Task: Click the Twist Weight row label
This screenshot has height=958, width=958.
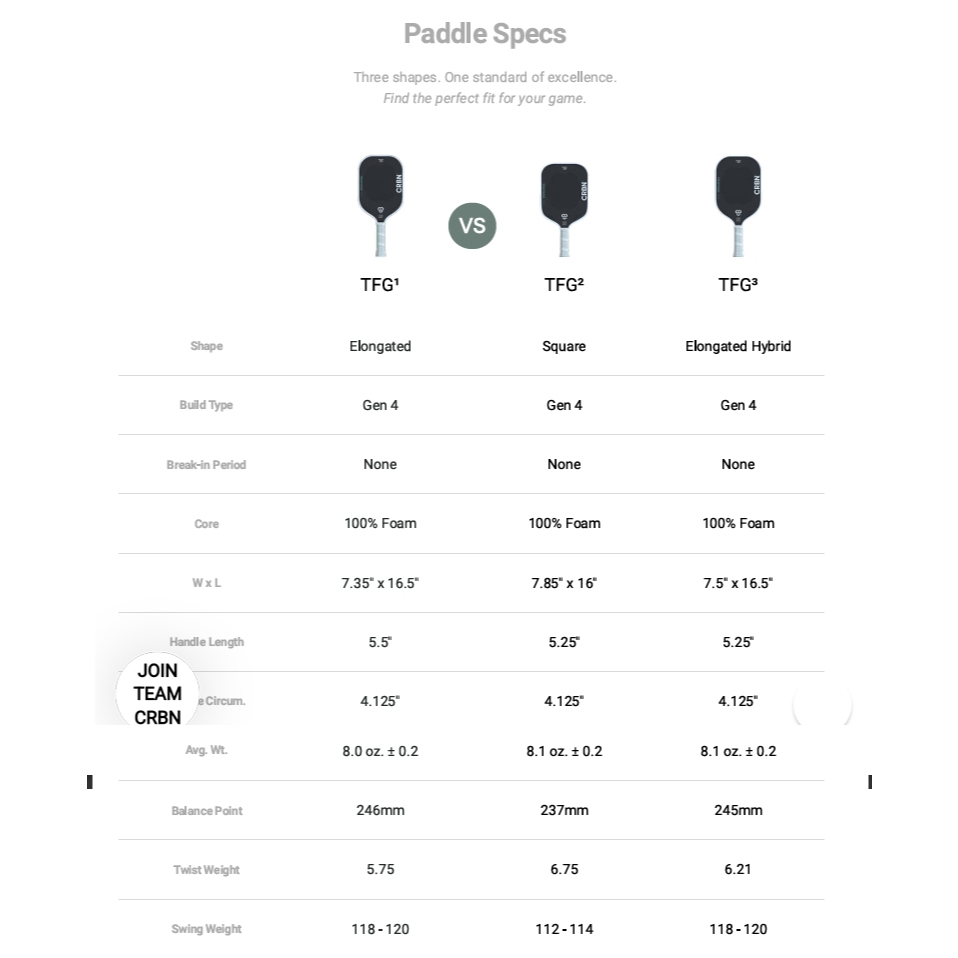Action: tap(206, 870)
